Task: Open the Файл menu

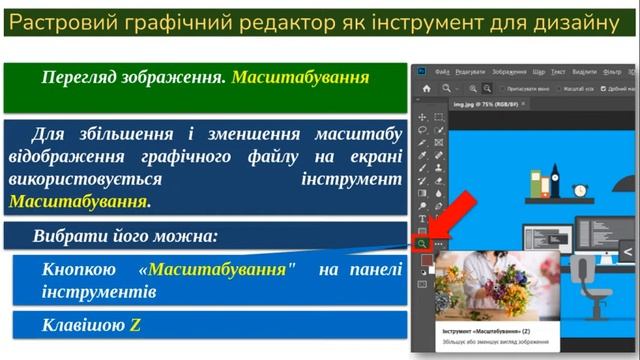Action: 442,72
